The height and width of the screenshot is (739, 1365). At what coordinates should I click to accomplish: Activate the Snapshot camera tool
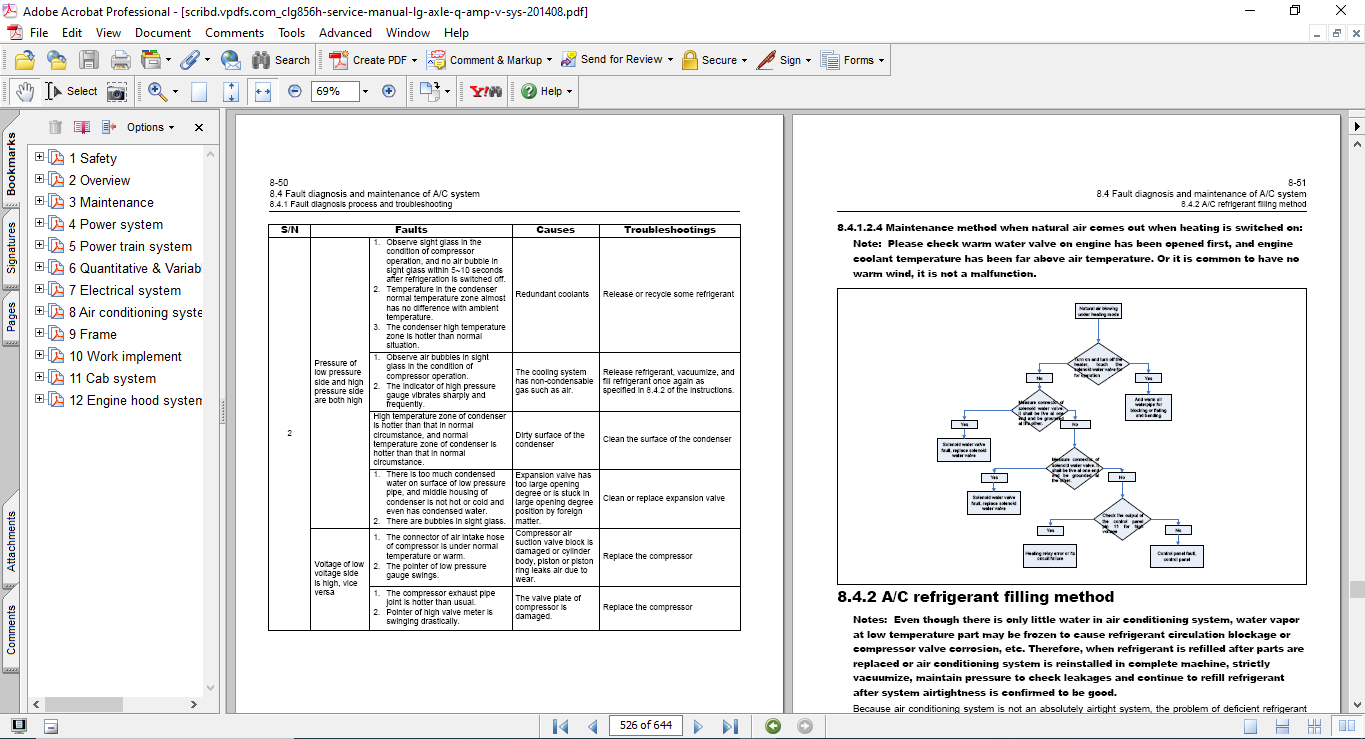tap(117, 91)
